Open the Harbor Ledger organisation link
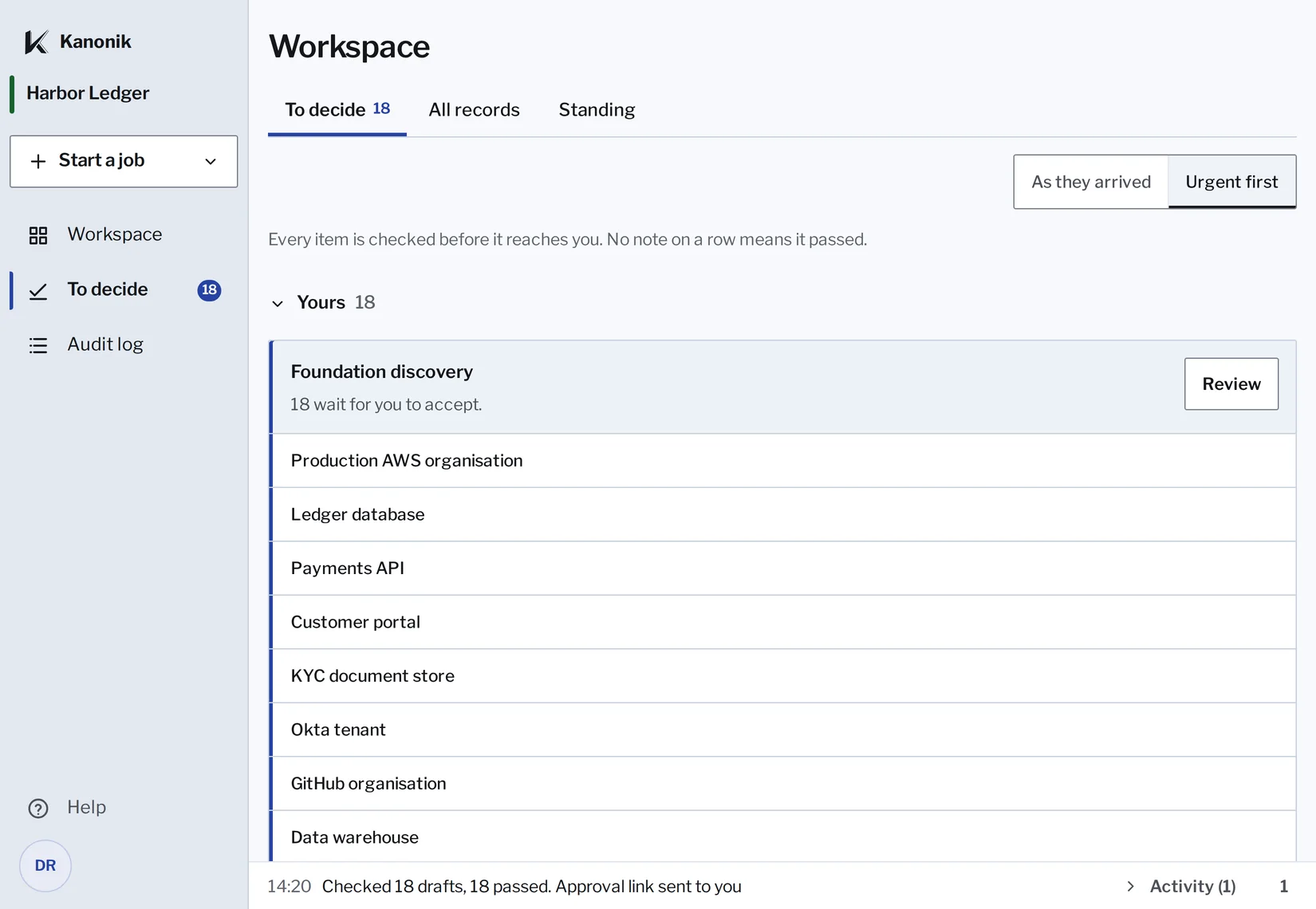1316x909 pixels. [88, 93]
